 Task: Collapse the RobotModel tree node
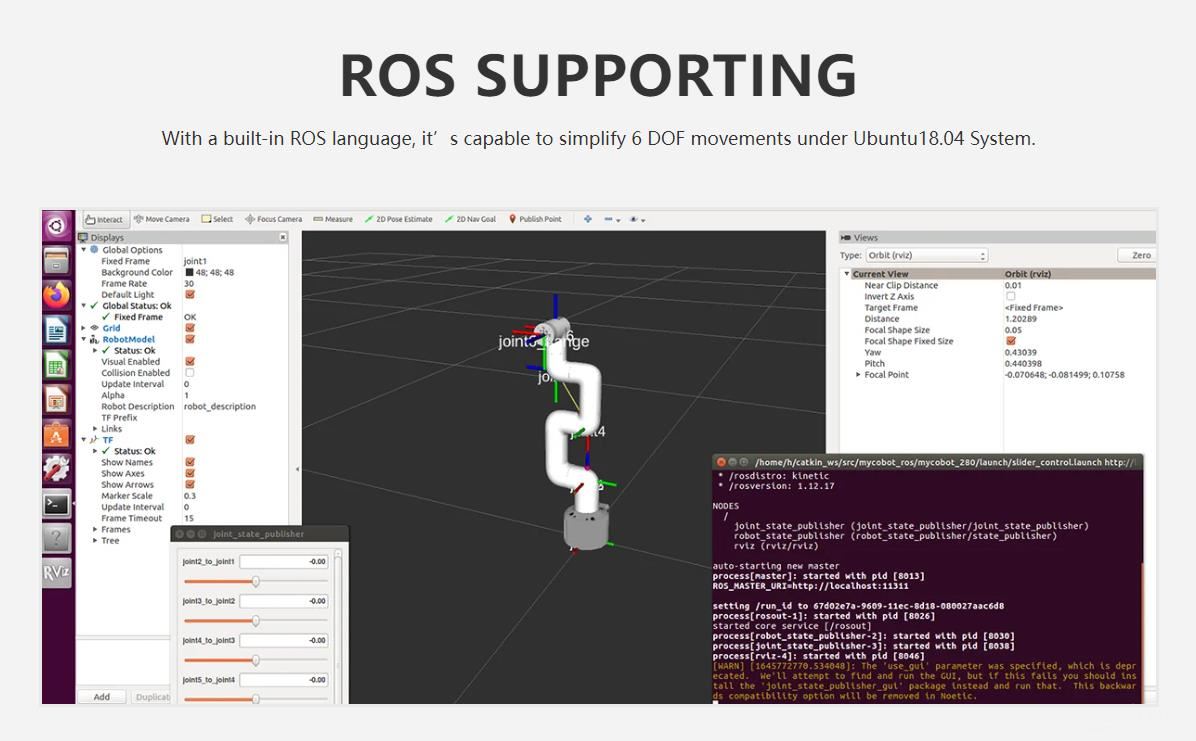pos(84,340)
